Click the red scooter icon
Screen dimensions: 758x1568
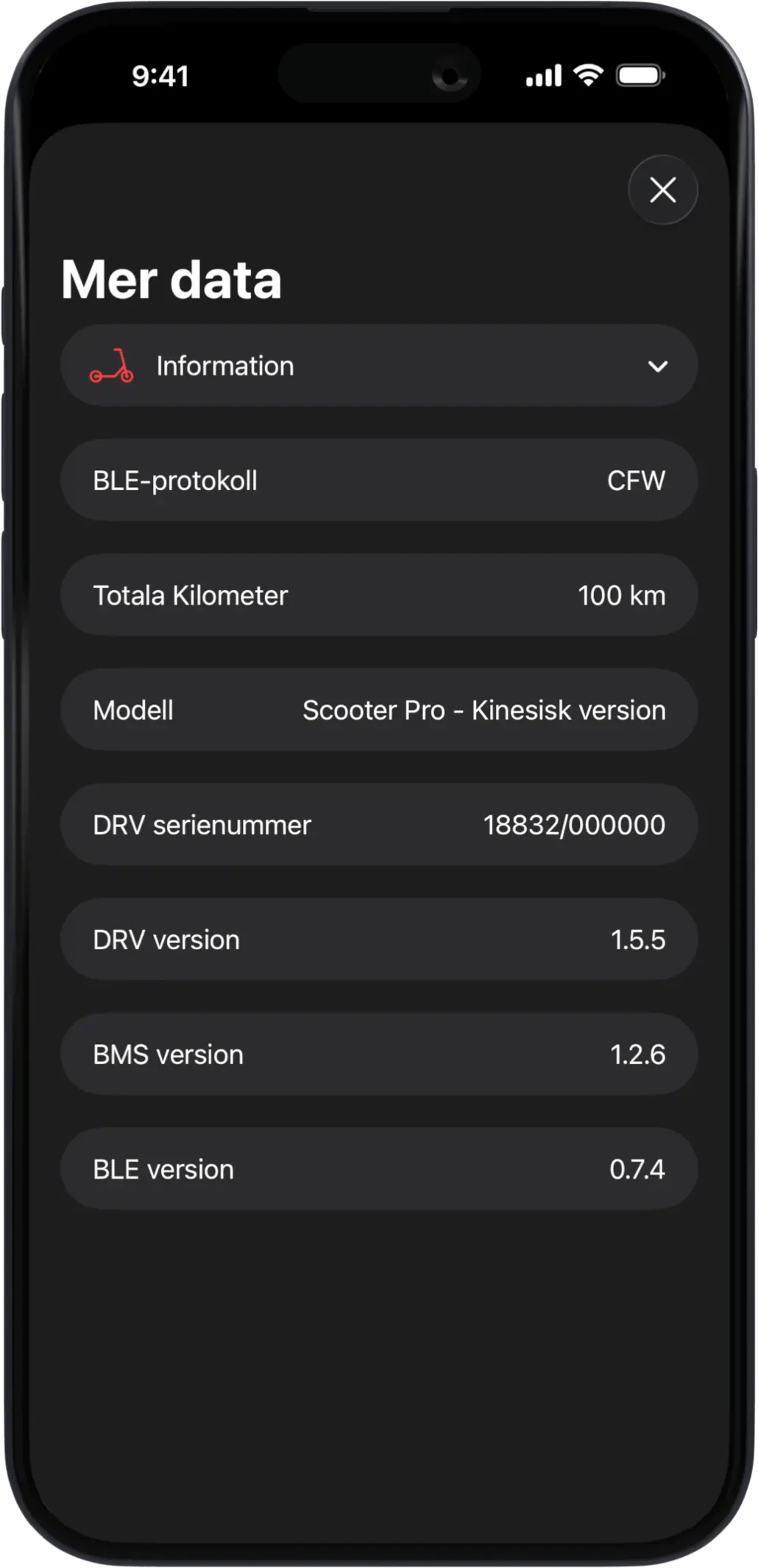[112, 366]
